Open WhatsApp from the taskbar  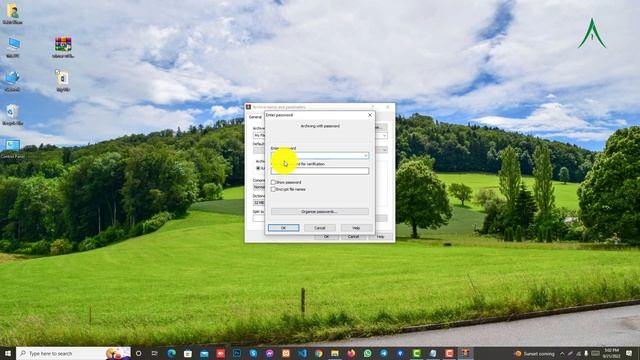pos(367,353)
